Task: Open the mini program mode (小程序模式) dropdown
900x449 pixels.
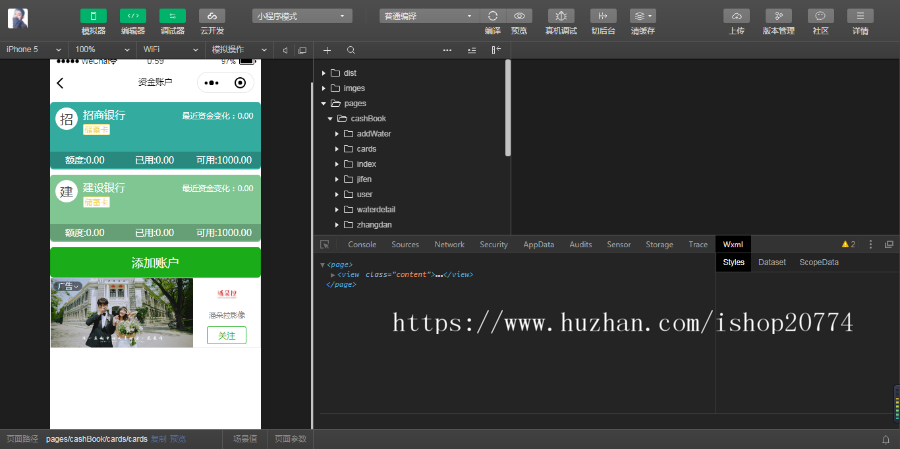Action: pos(302,16)
